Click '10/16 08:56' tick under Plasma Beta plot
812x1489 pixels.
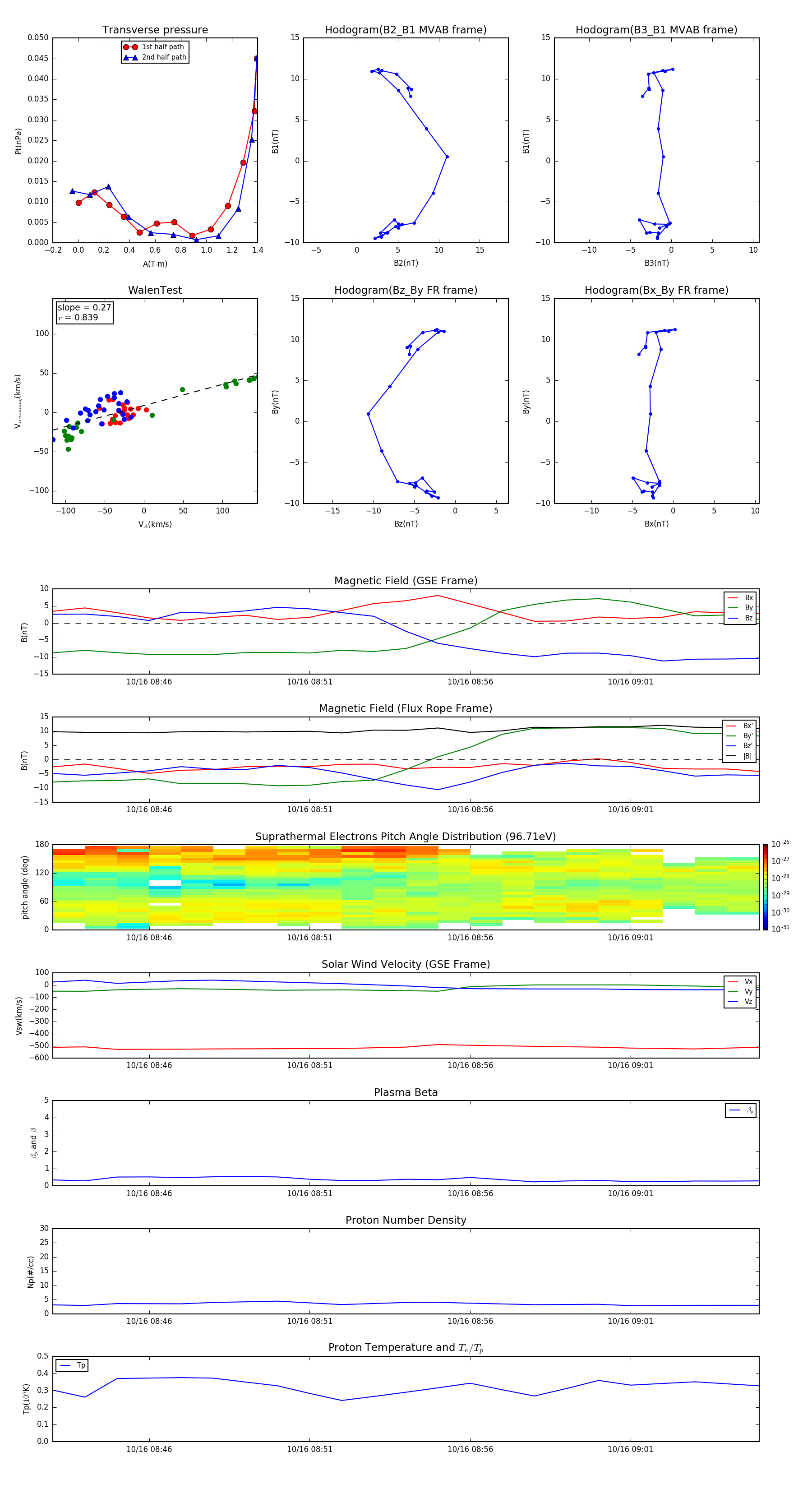[x=470, y=1193]
